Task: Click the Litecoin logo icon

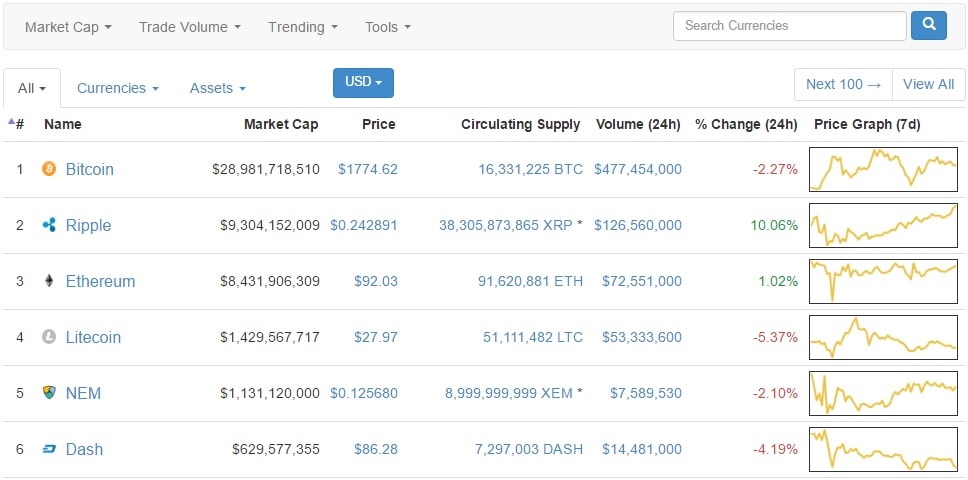Action: (x=49, y=337)
